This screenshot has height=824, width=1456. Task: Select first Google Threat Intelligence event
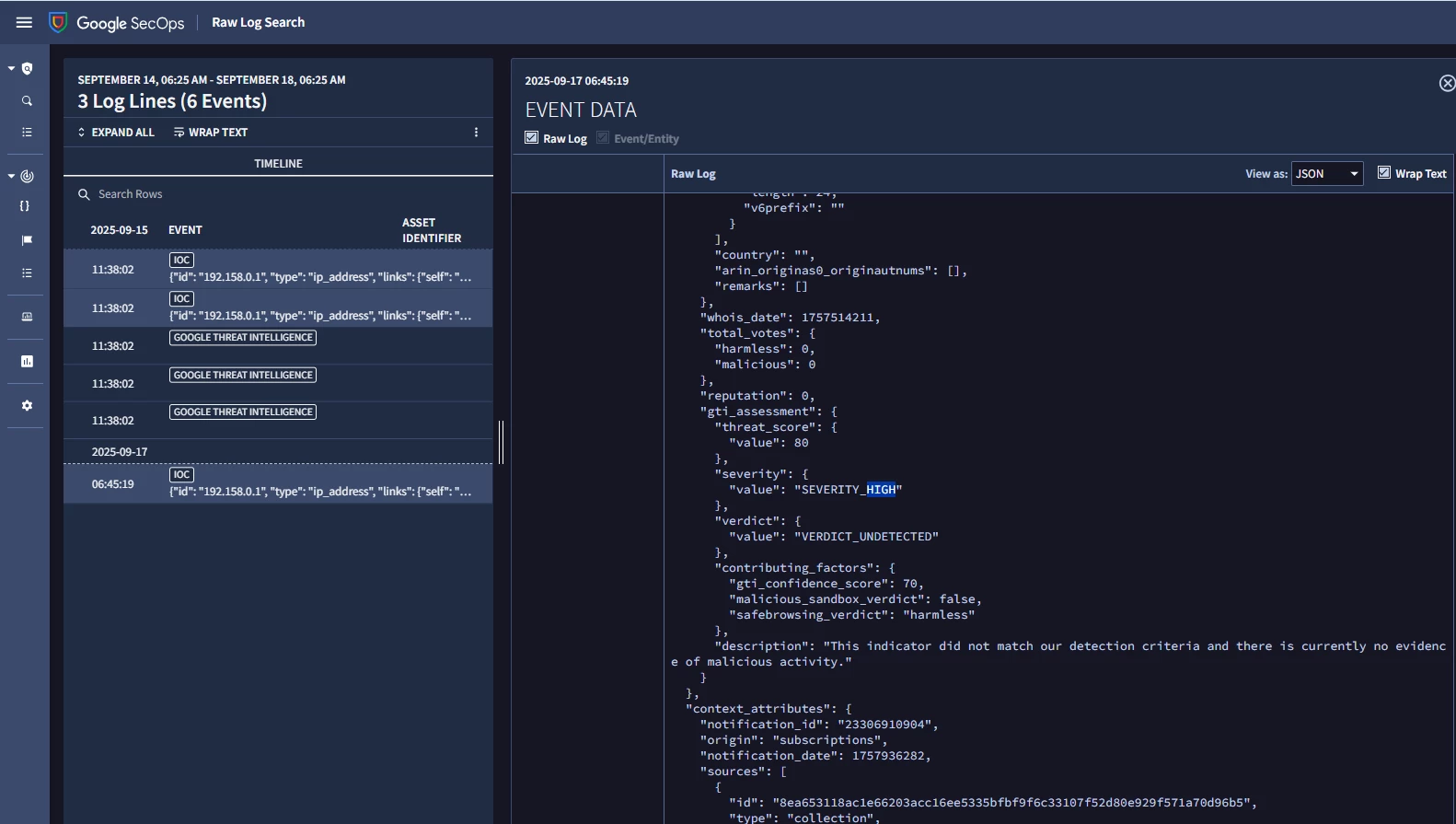[x=278, y=345]
